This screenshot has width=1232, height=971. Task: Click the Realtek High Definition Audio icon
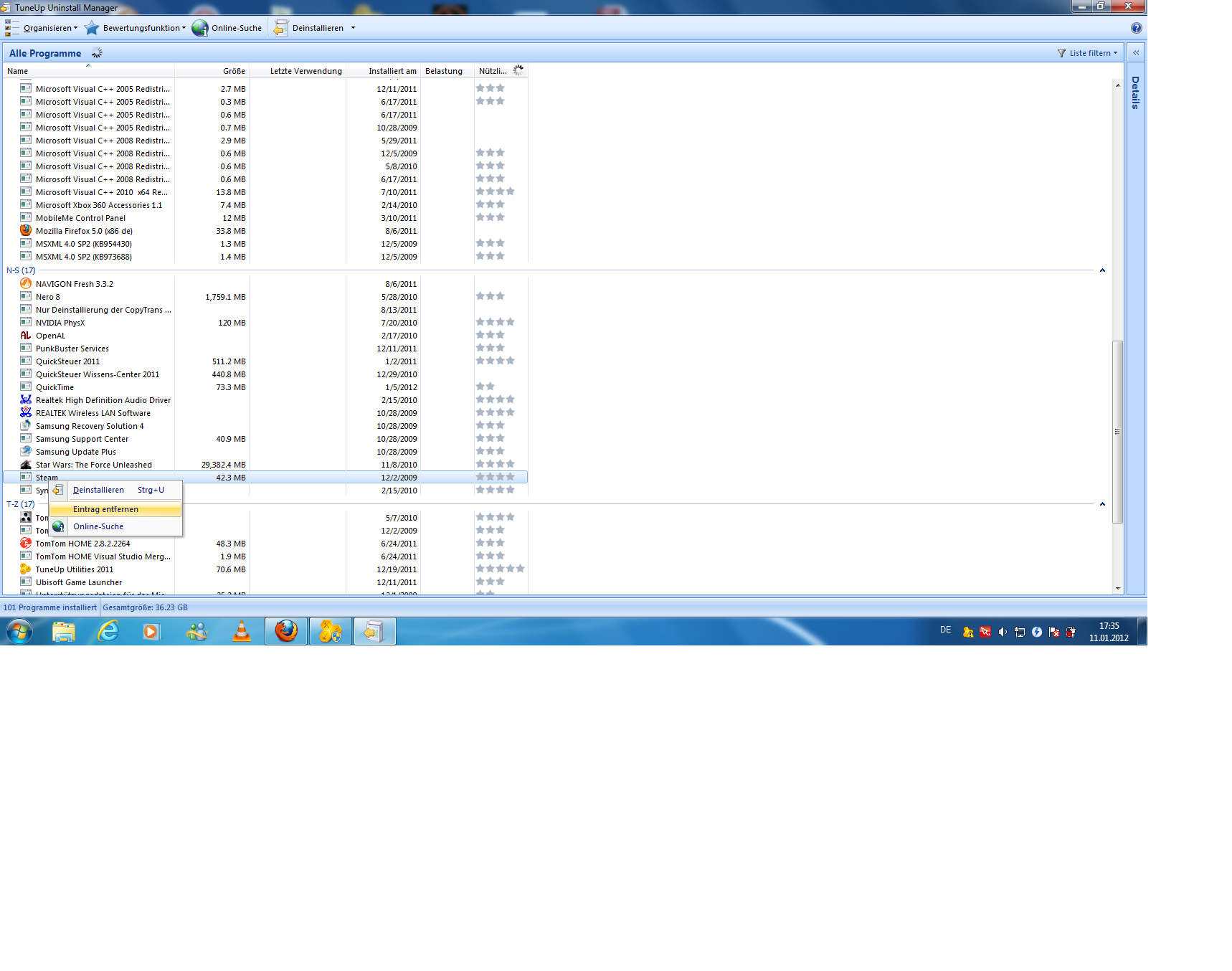pos(26,399)
